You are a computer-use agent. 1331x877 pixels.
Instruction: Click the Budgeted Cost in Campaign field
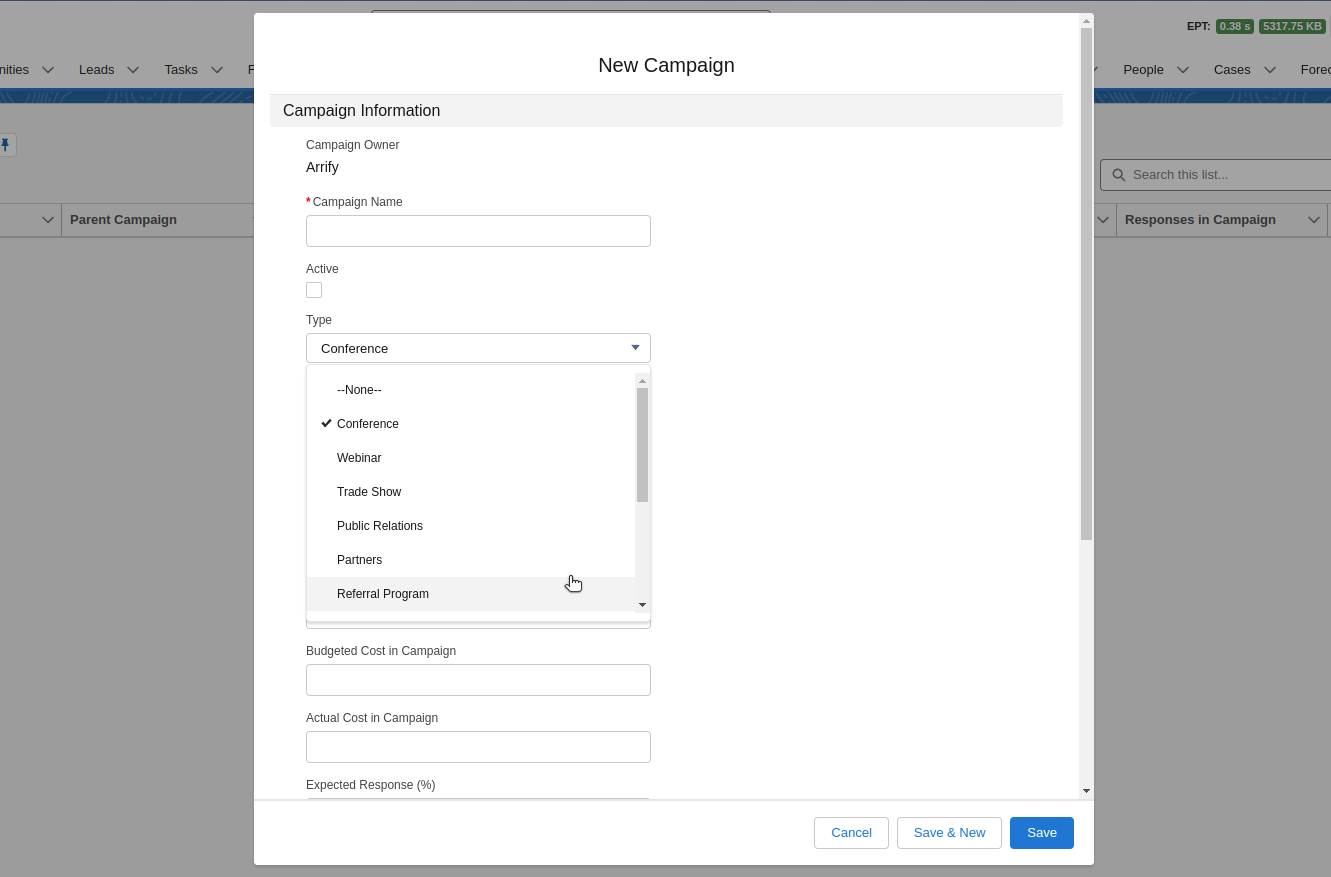478,680
